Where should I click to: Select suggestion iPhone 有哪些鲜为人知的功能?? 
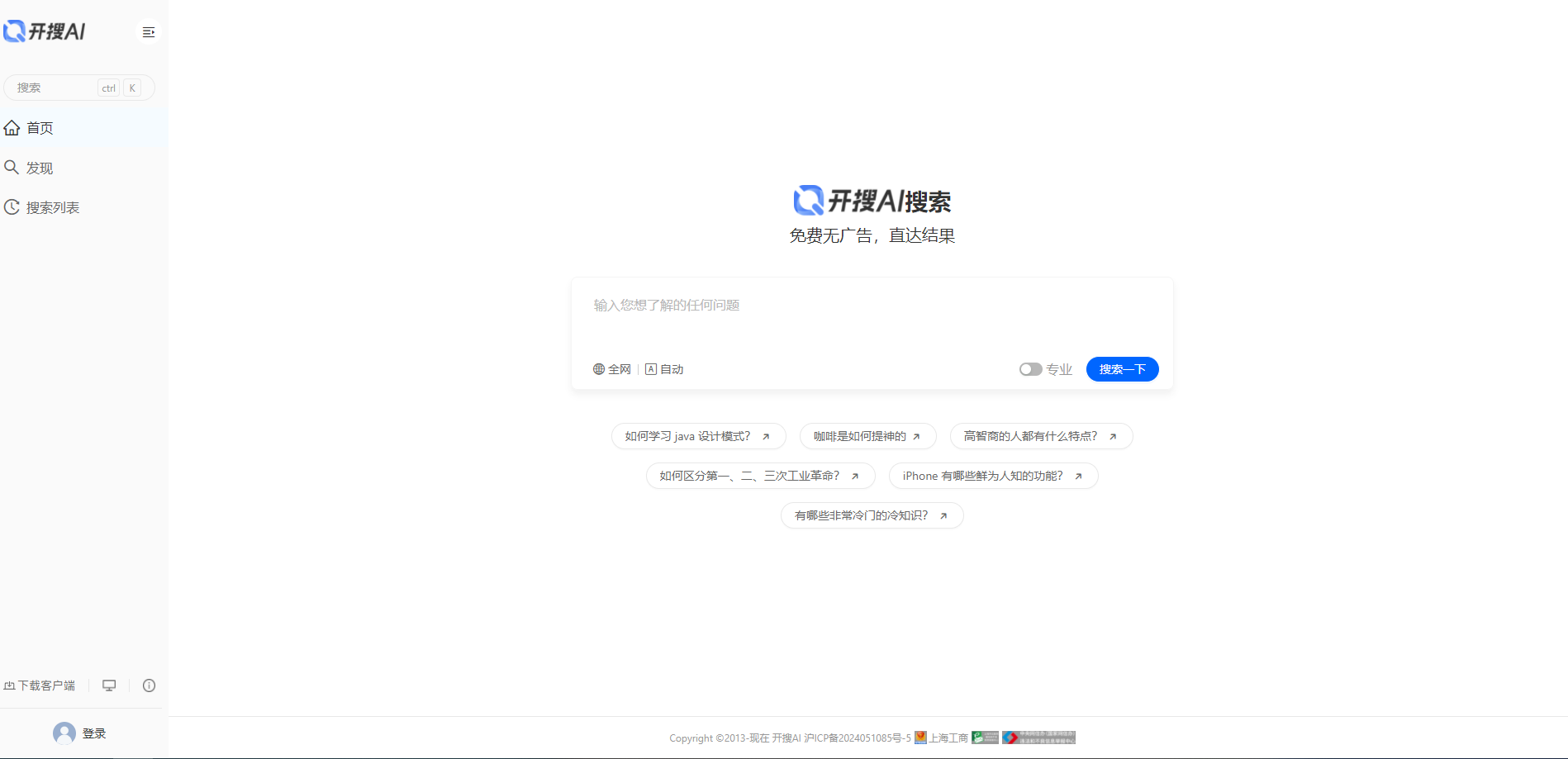point(994,476)
